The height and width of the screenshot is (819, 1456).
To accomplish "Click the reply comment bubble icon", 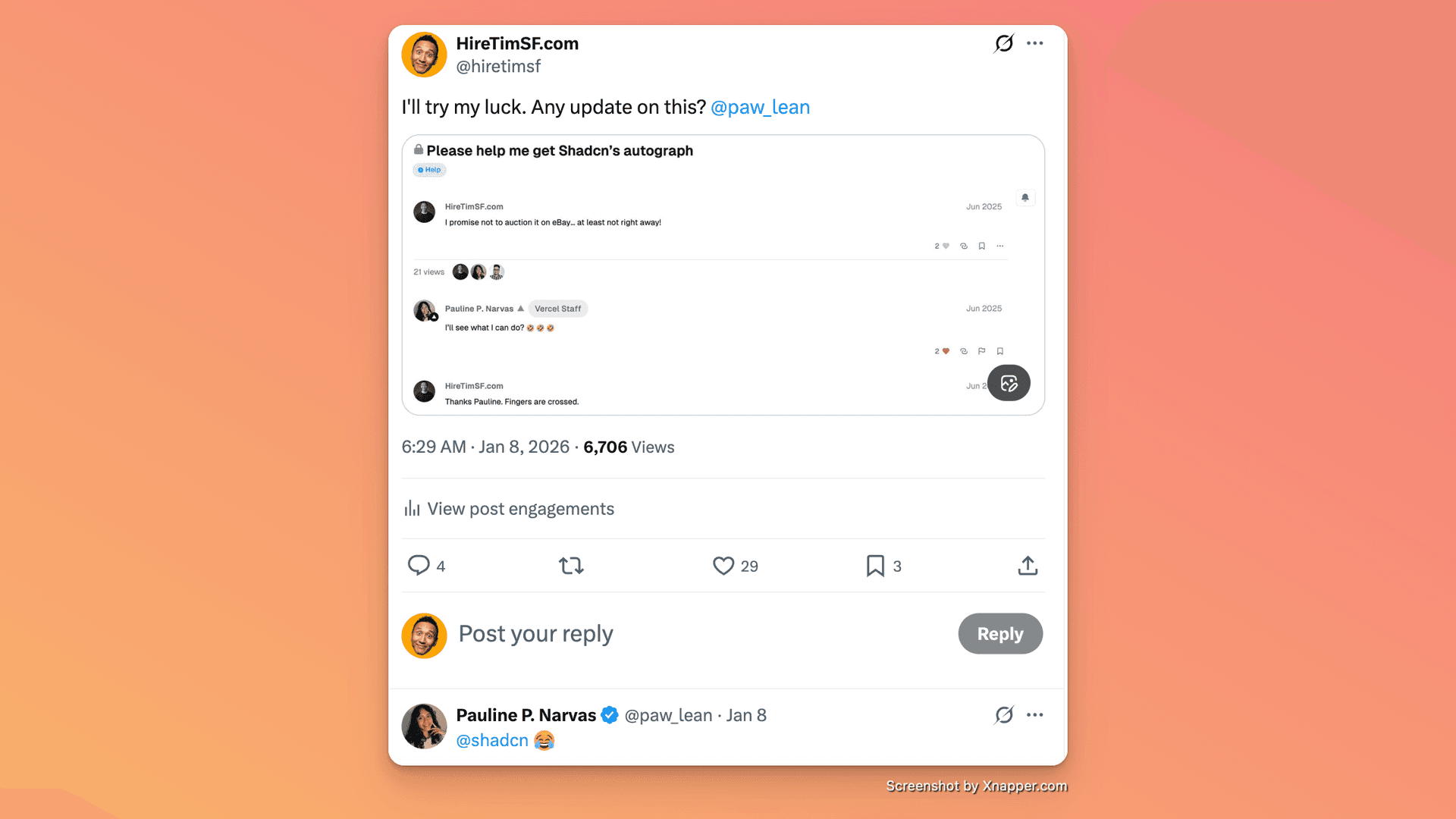I will (x=419, y=566).
